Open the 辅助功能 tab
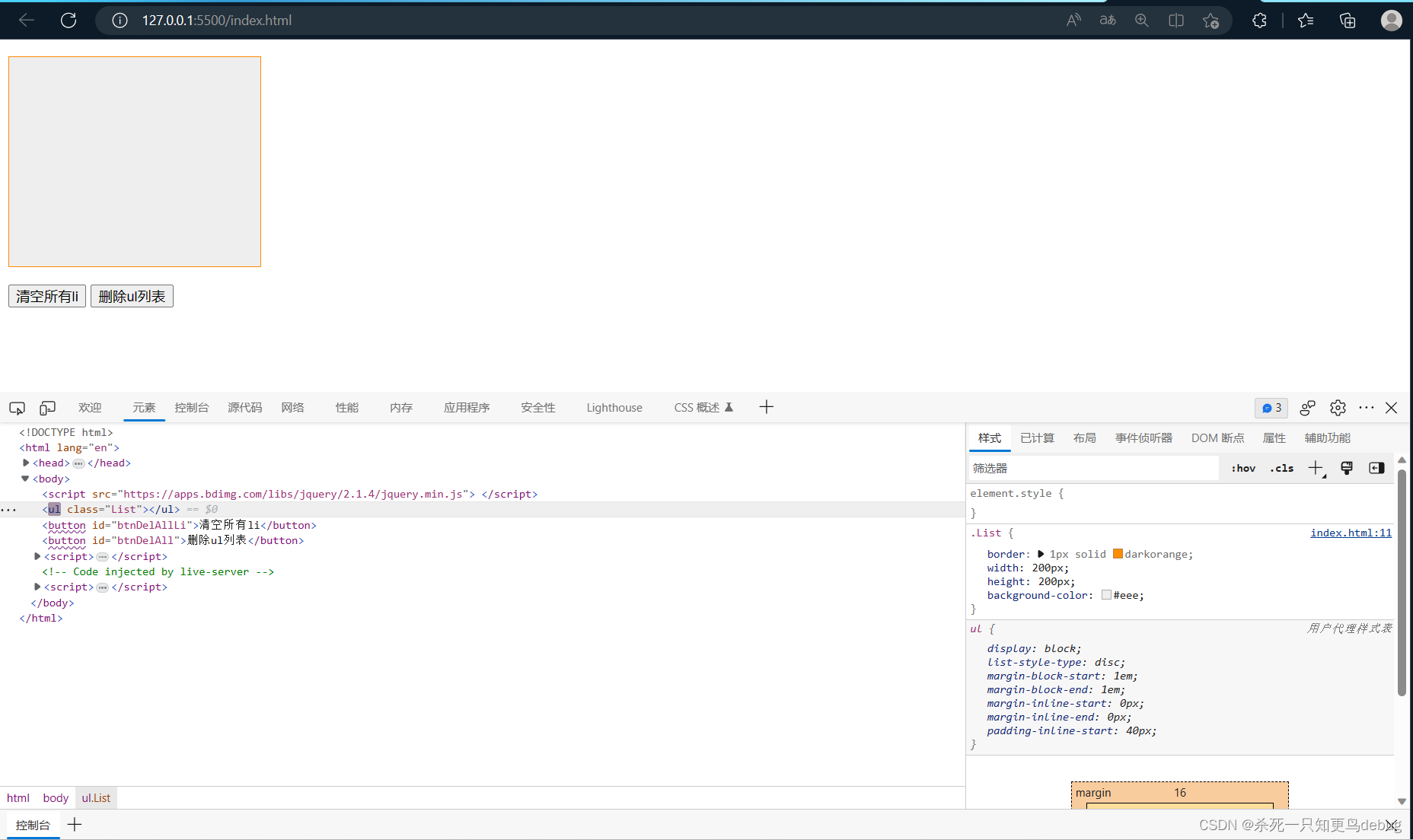This screenshot has width=1413, height=840. coord(1327,438)
